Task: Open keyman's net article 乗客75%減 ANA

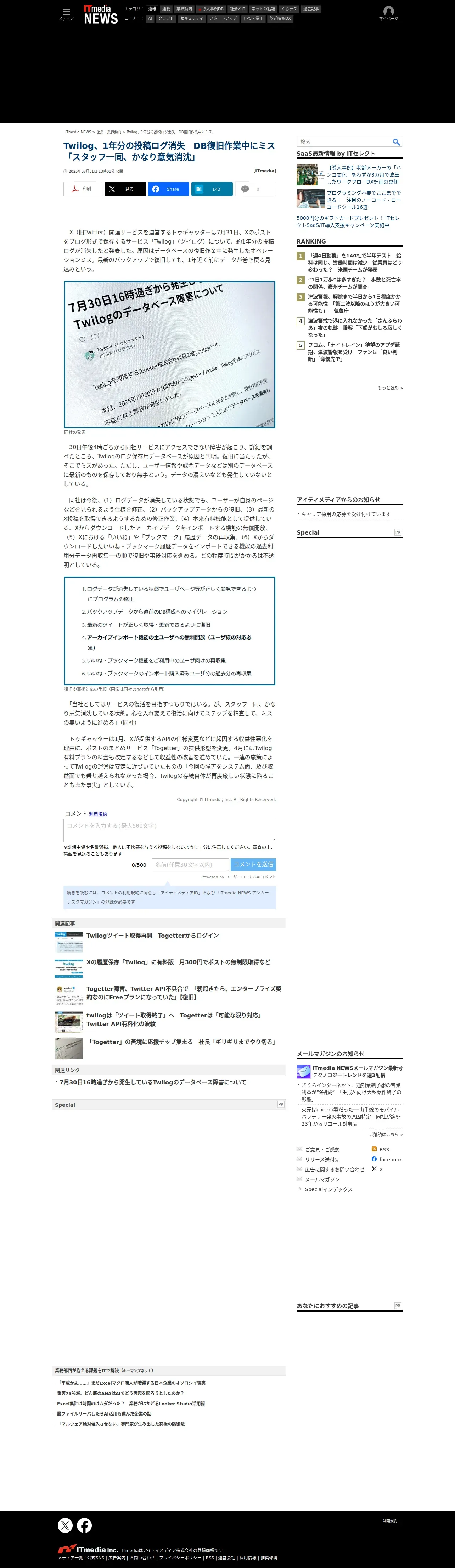Action: [x=120, y=1393]
